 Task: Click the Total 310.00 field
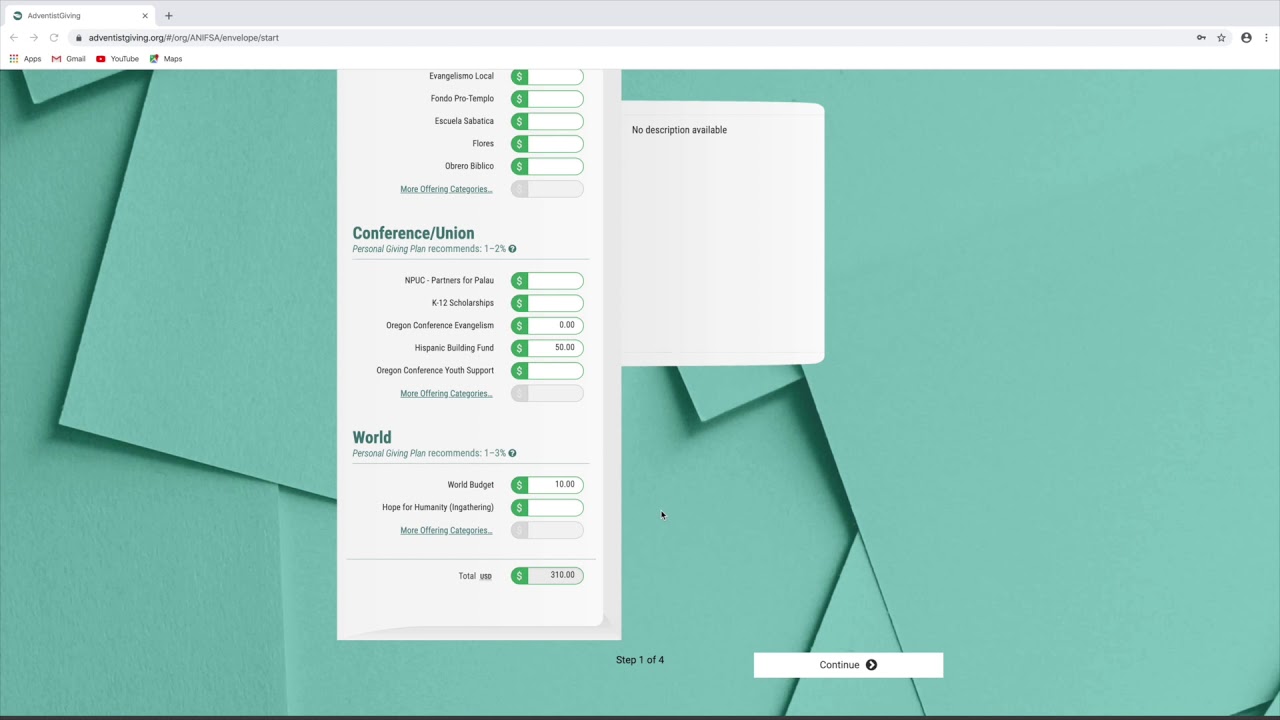(x=547, y=575)
